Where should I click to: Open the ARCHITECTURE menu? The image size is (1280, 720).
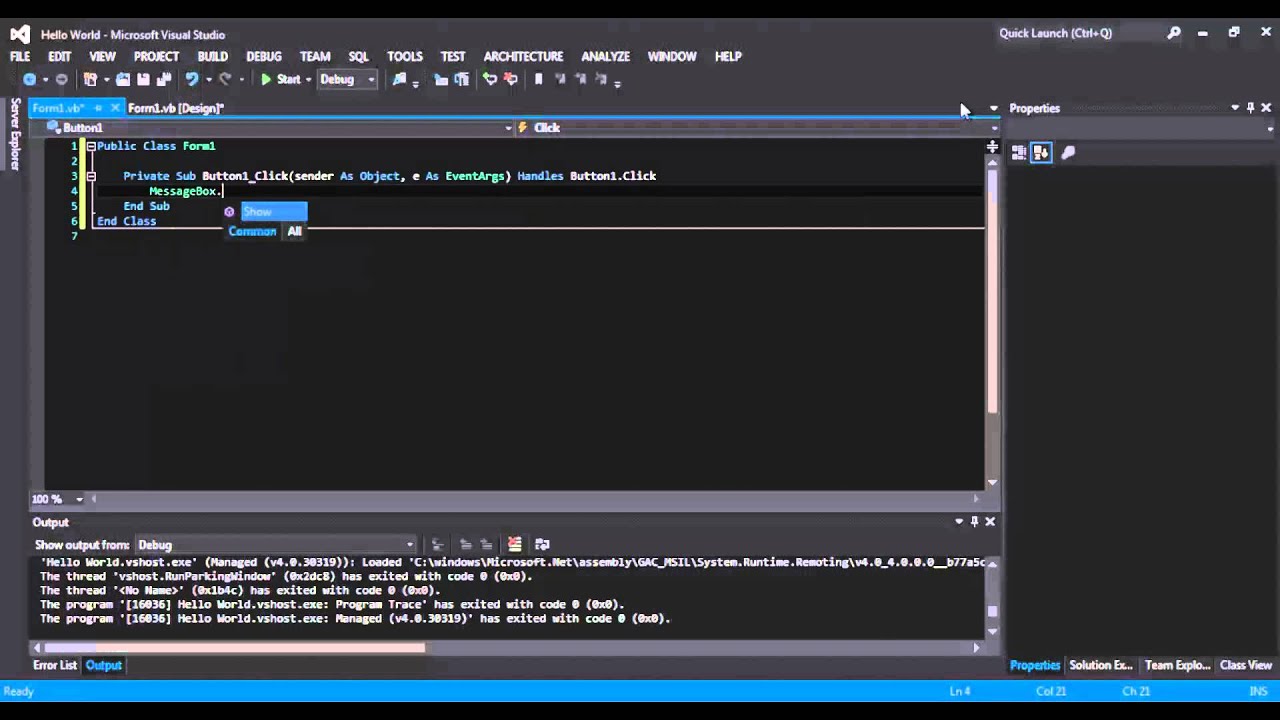click(x=523, y=57)
